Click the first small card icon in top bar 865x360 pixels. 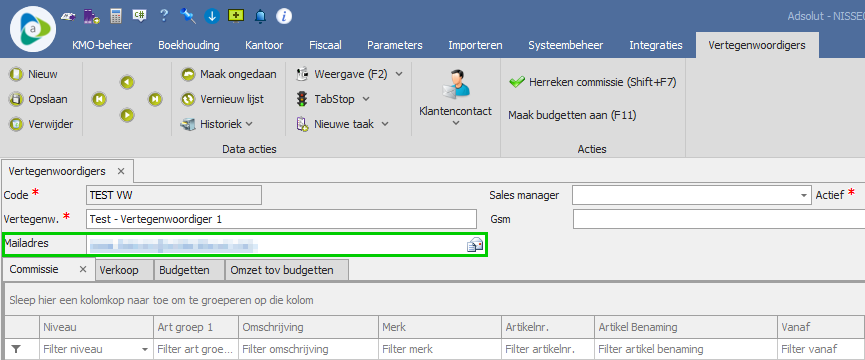(x=68, y=17)
